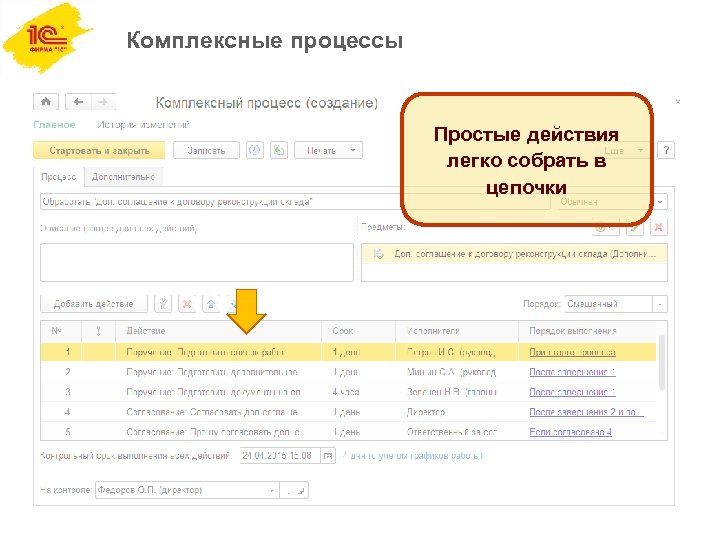Select action row 1 Поручение
This screenshot has height=540, width=720.
(x=349, y=352)
